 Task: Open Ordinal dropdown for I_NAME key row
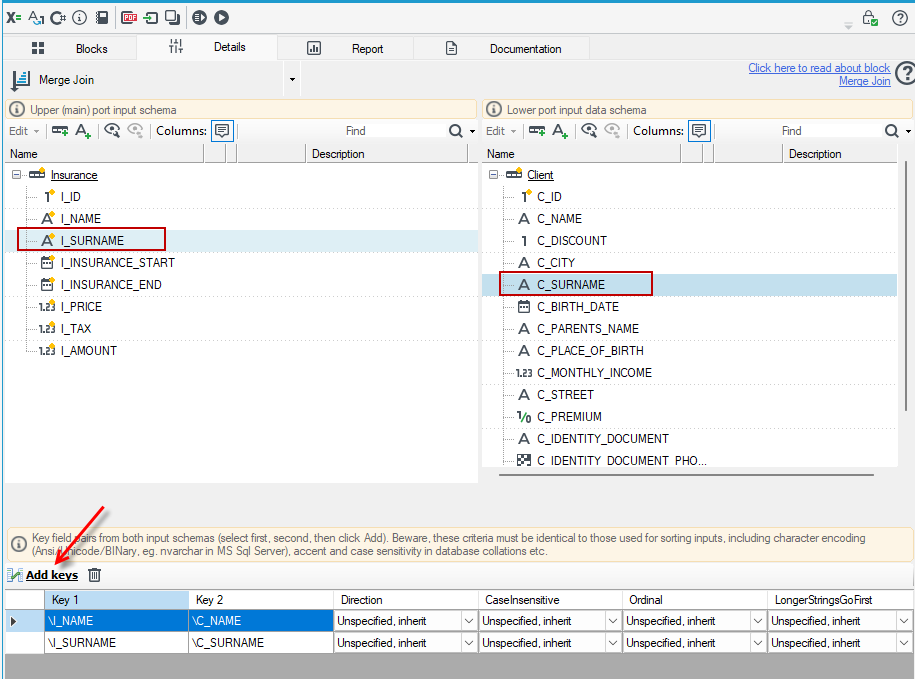[x=757, y=621]
